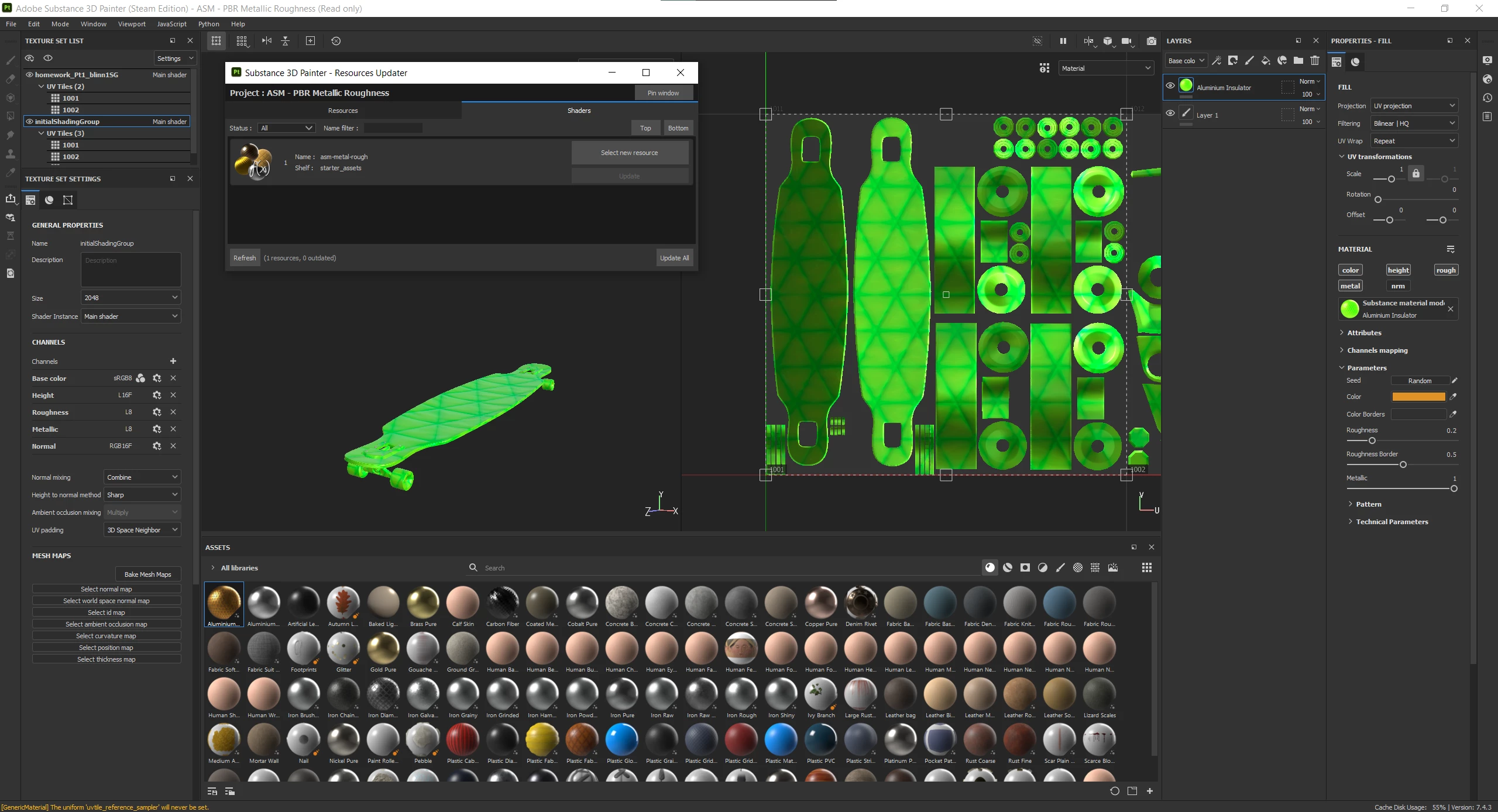The height and width of the screenshot is (812, 1498).
Task: Open the Viewport menu
Action: [132, 24]
